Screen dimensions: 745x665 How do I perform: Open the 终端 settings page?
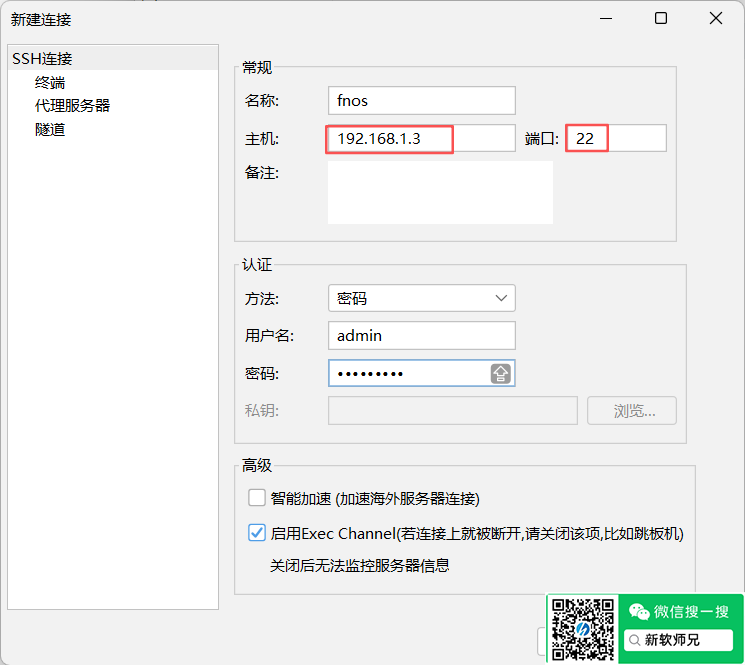(x=50, y=82)
